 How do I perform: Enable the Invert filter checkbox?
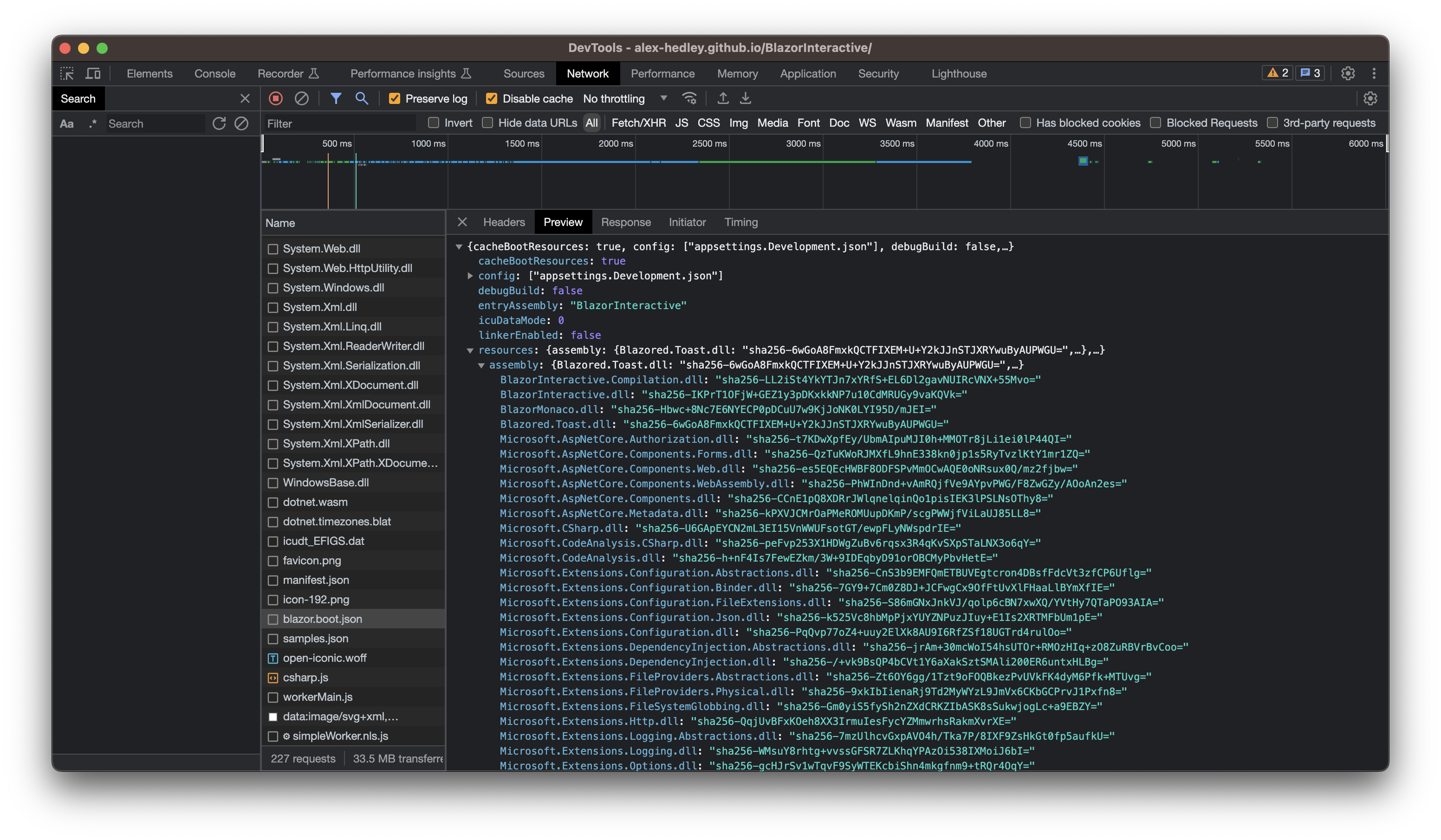[x=434, y=123]
